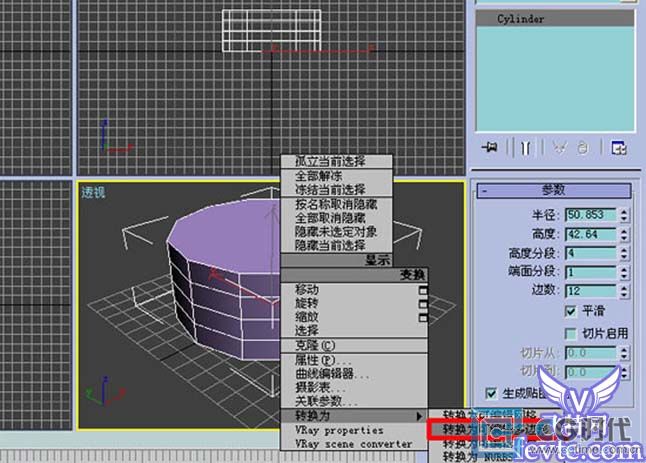
Task: Select 克隆(C) menu entry
Action: coord(354,345)
